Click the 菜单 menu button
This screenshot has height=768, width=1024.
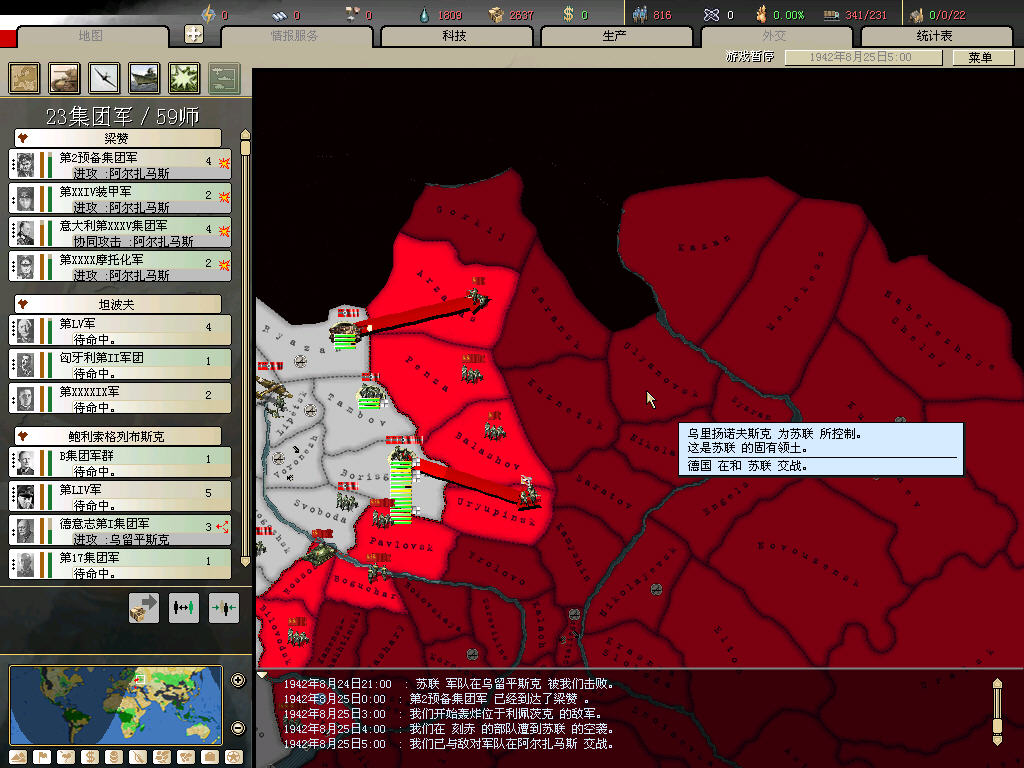coord(980,58)
